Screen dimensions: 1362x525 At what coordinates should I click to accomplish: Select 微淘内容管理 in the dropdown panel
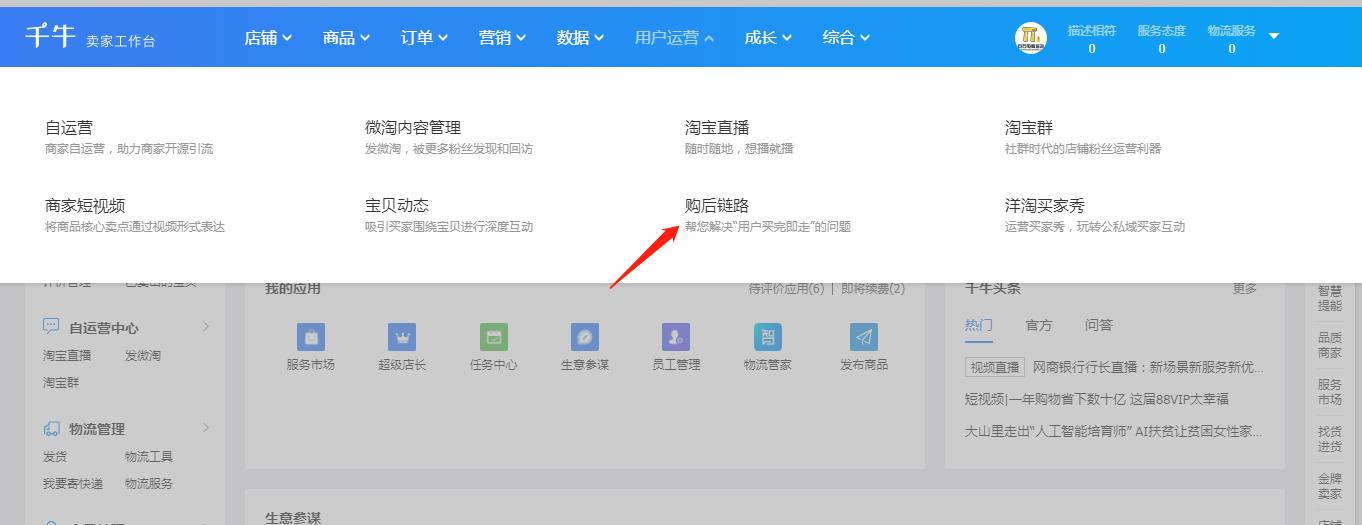click(413, 128)
